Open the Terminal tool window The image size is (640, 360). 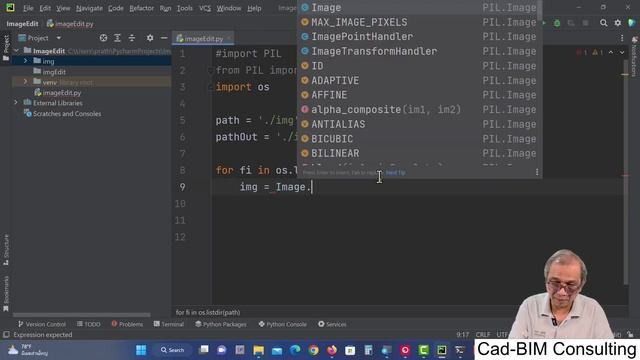tap(169, 324)
